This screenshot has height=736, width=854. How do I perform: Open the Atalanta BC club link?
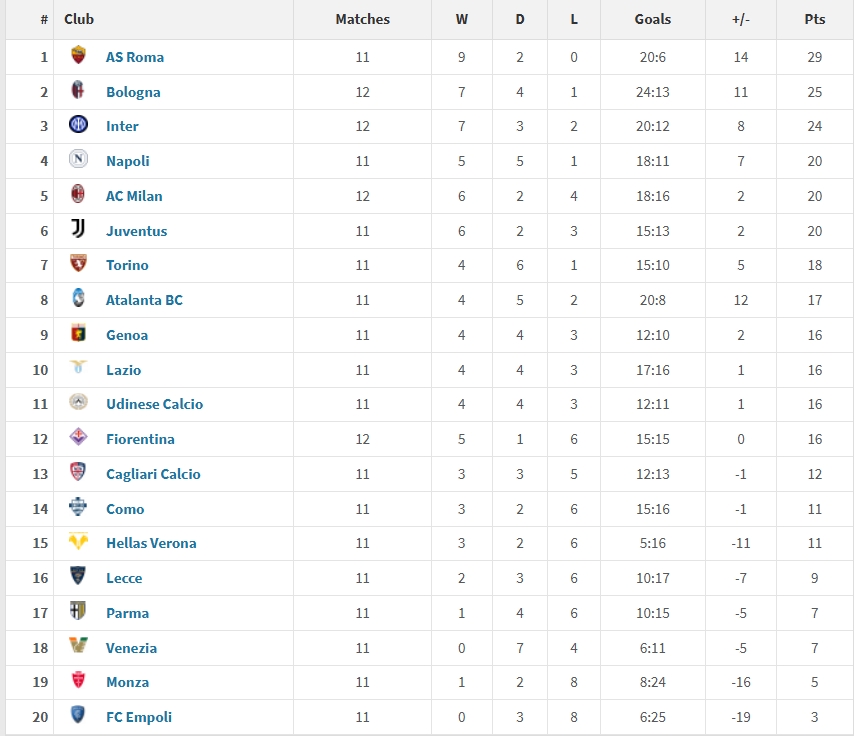coord(144,300)
